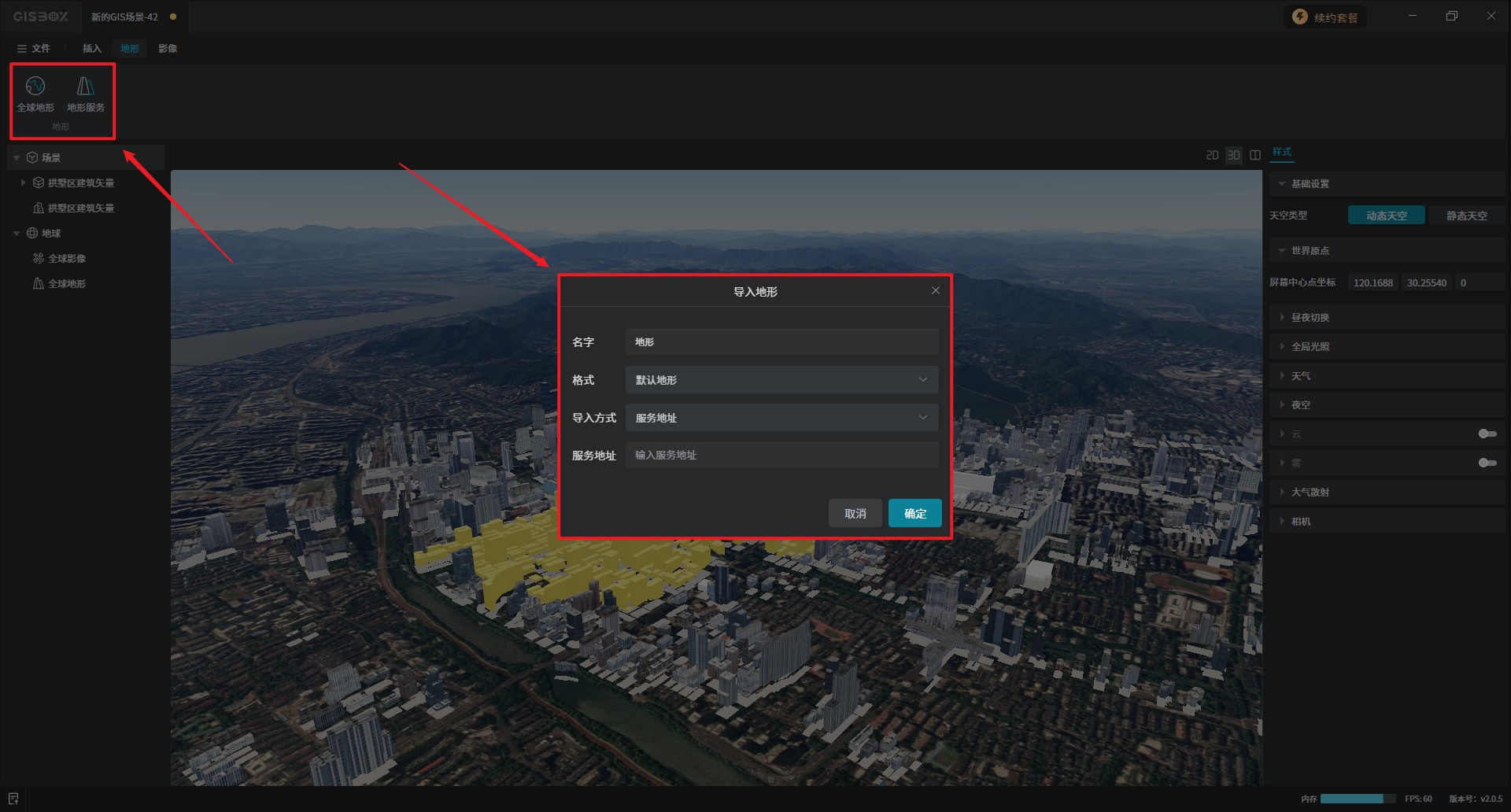
Task: Click the 取消 button in dialog
Action: [x=855, y=514]
